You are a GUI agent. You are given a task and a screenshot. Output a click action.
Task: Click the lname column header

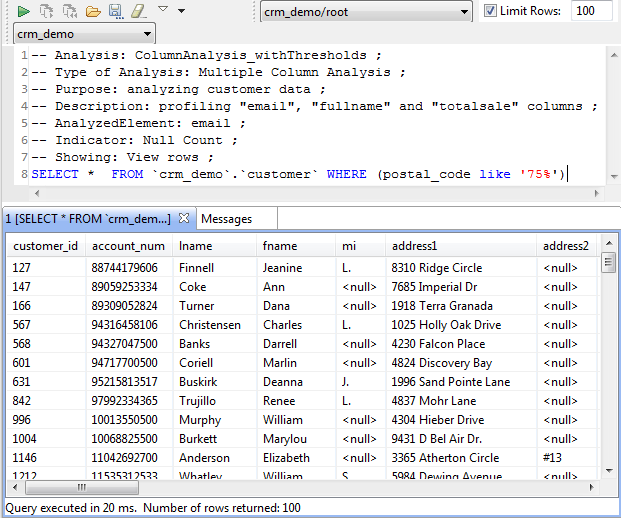pyautogui.click(x=196, y=246)
